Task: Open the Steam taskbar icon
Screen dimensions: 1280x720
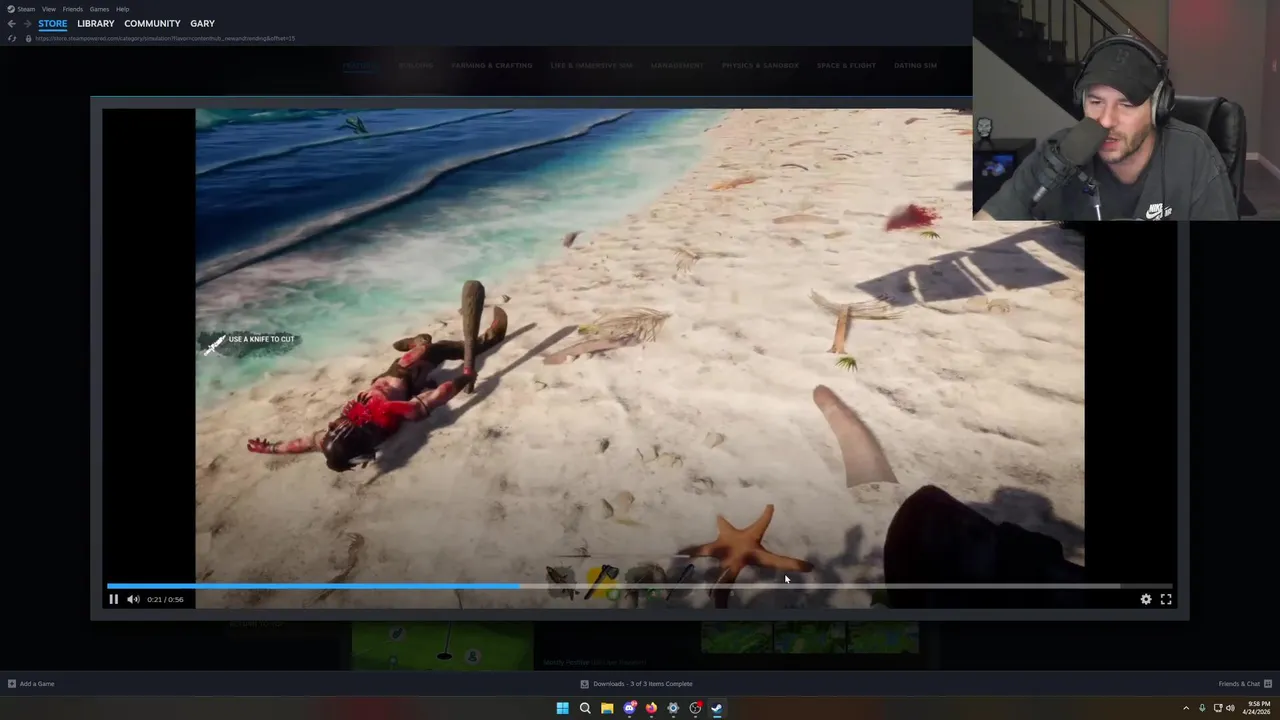Action: tap(717, 708)
